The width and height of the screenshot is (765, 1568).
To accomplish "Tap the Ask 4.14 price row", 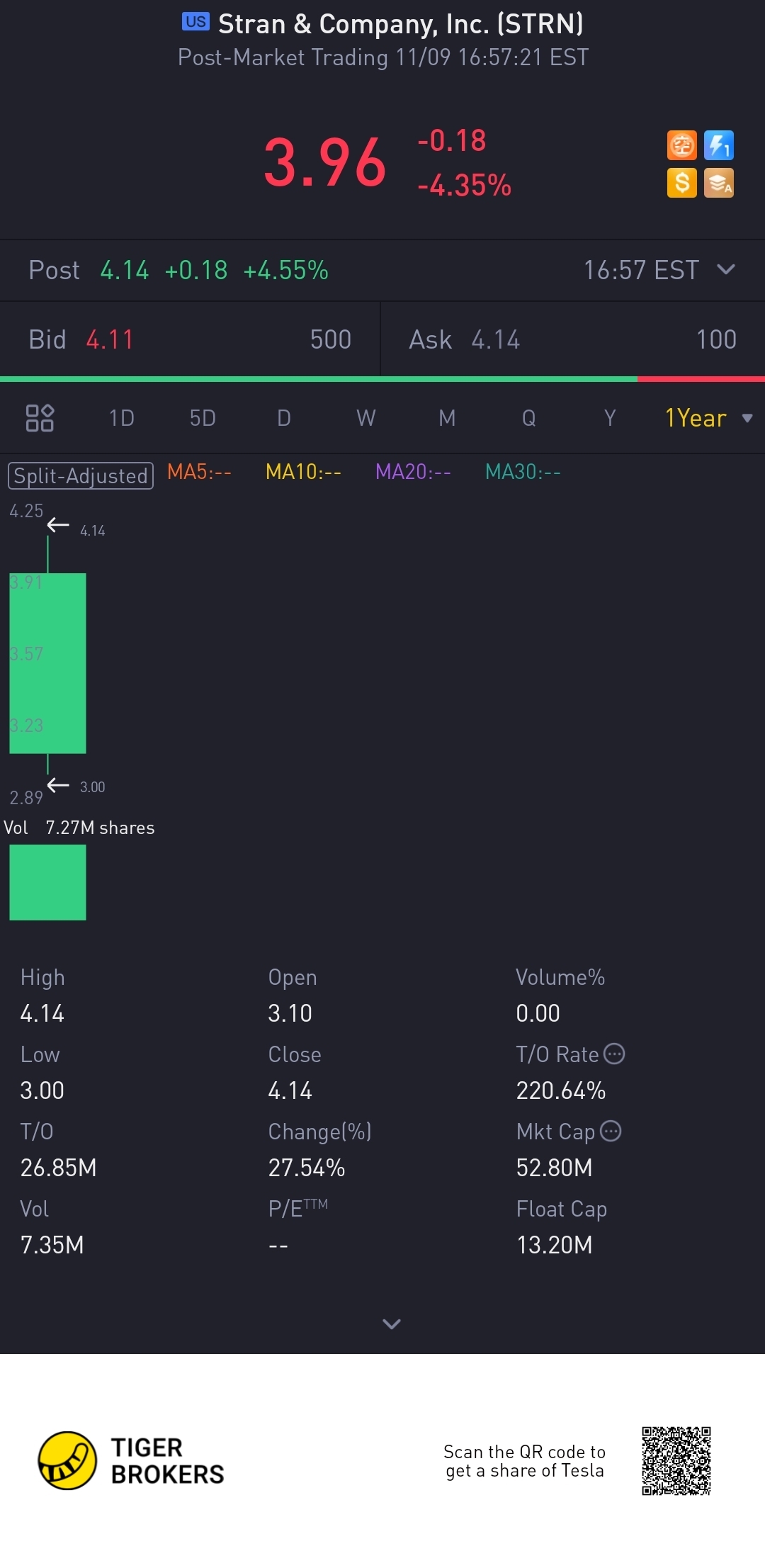I will [572, 339].
